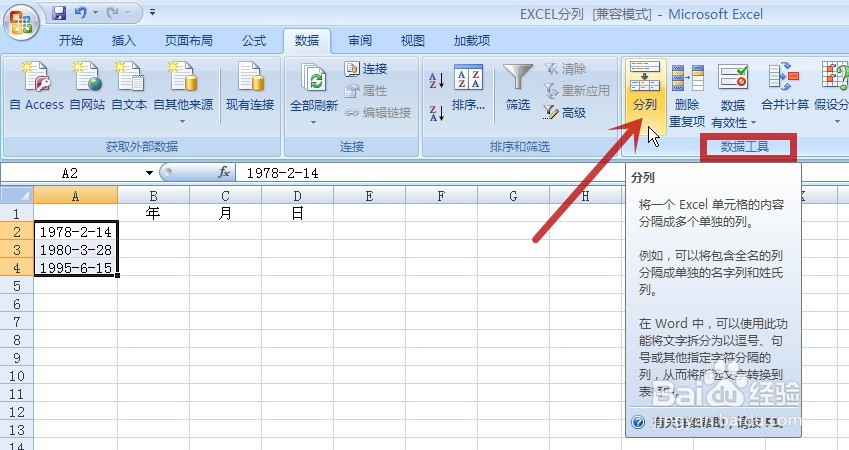Open the 加载项 tab
This screenshot has height=450, width=849.
(472, 41)
